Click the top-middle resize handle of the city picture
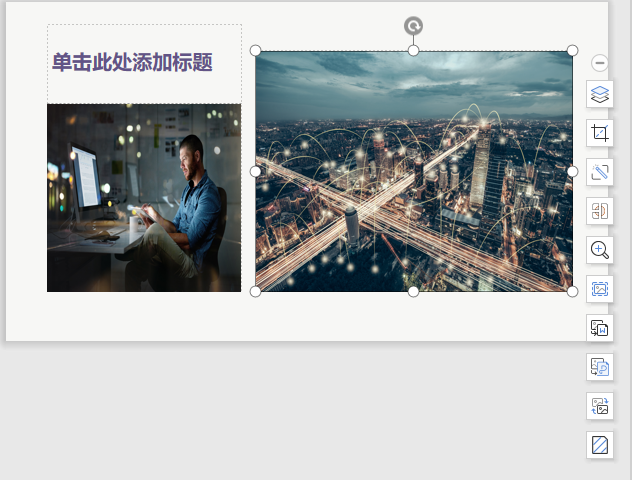632x480 pixels. [414, 50]
